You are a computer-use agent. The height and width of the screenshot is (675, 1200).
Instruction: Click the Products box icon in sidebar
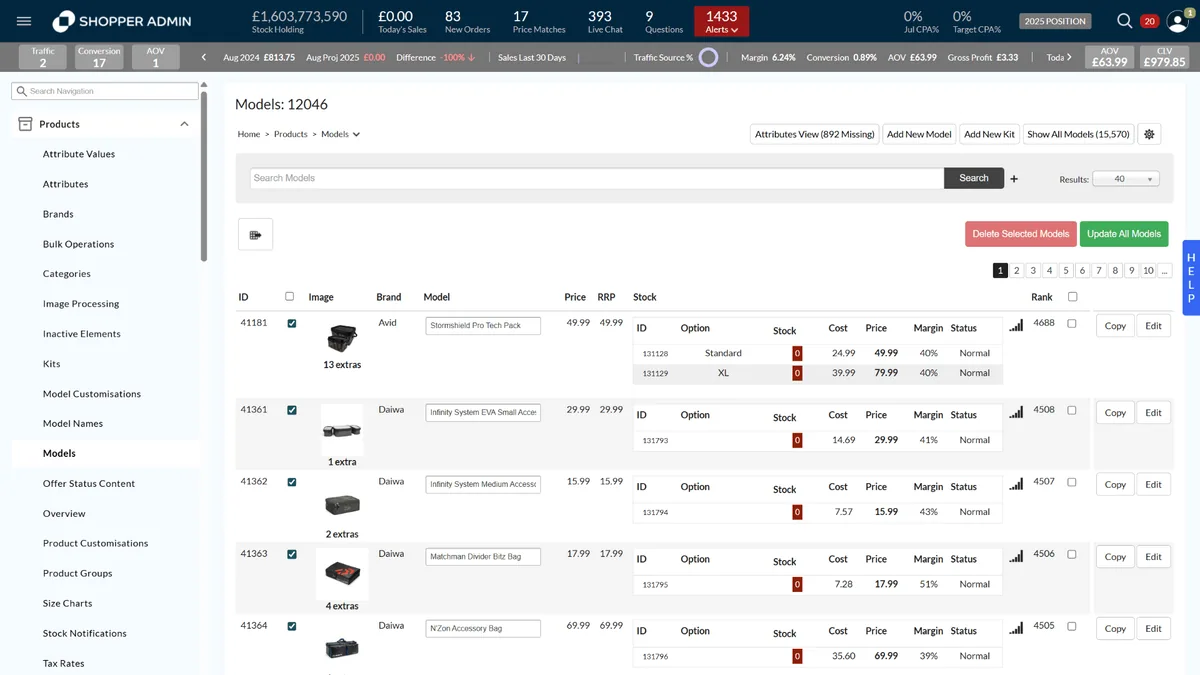click(25, 124)
